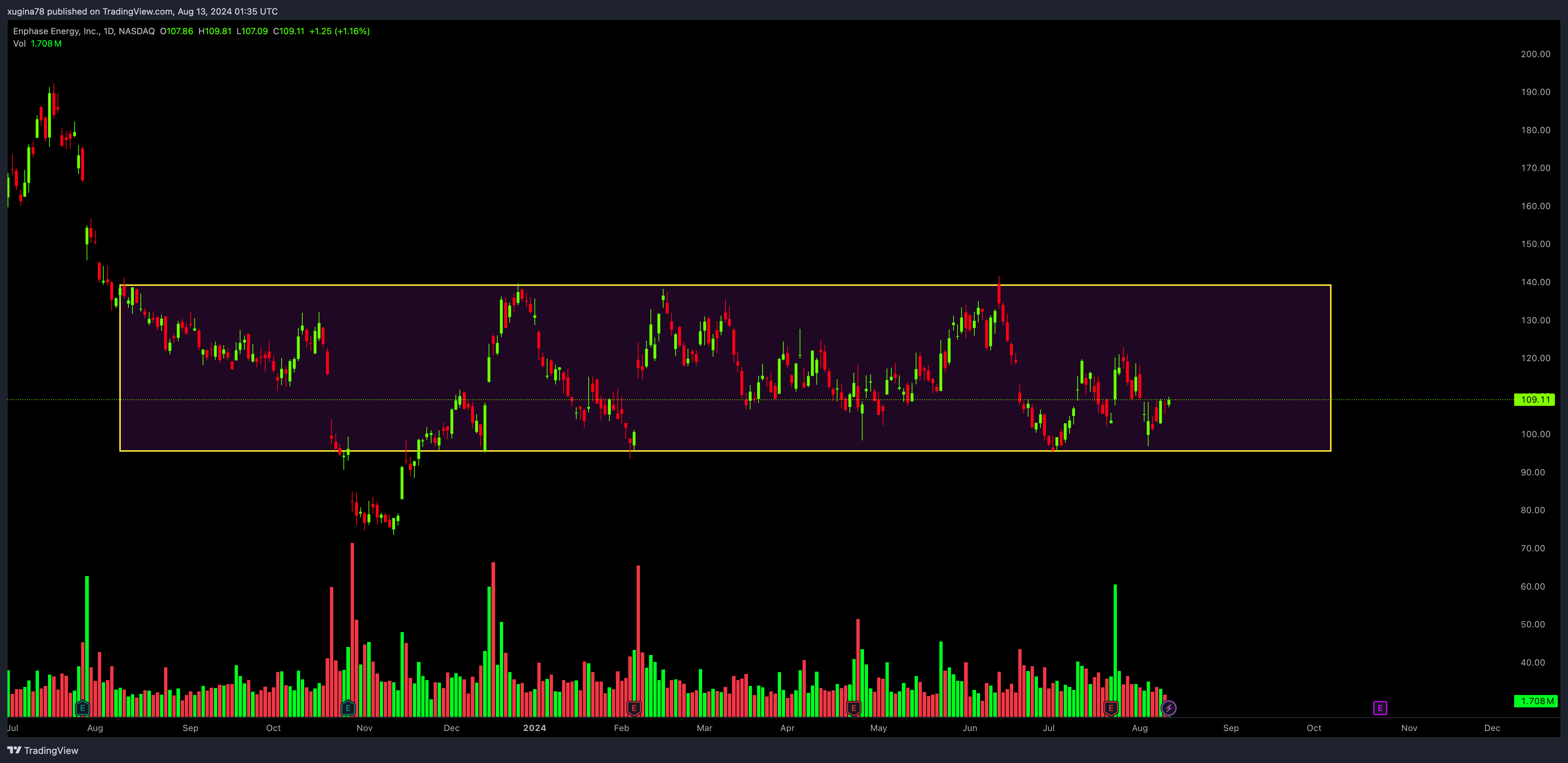Click the H109.81 high value
Image resolution: width=1568 pixels, height=763 pixels.
tap(215, 31)
